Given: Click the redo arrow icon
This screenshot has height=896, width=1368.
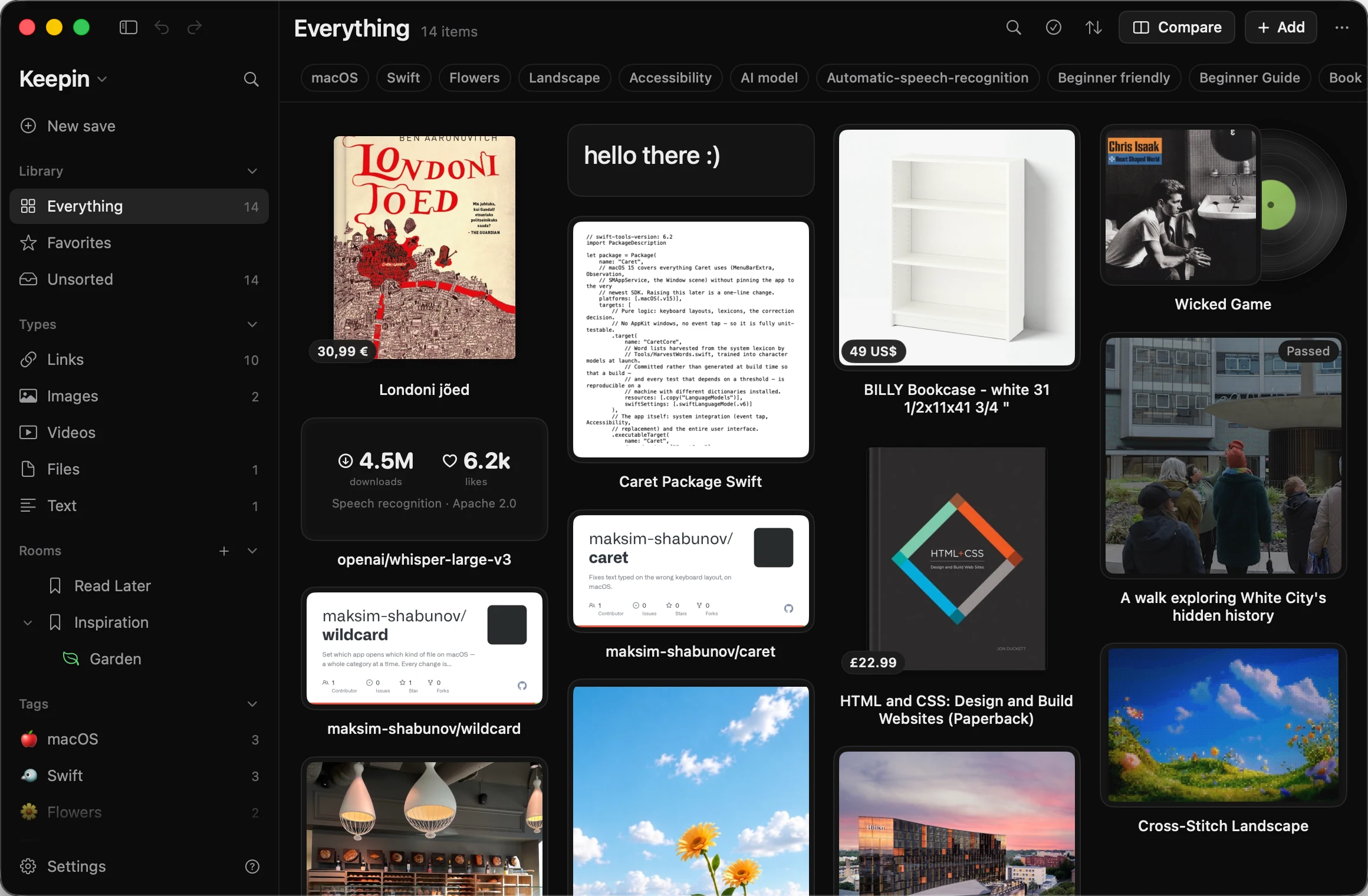Looking at the screenshot, I should pyautogui.click(x=195, y=27).
